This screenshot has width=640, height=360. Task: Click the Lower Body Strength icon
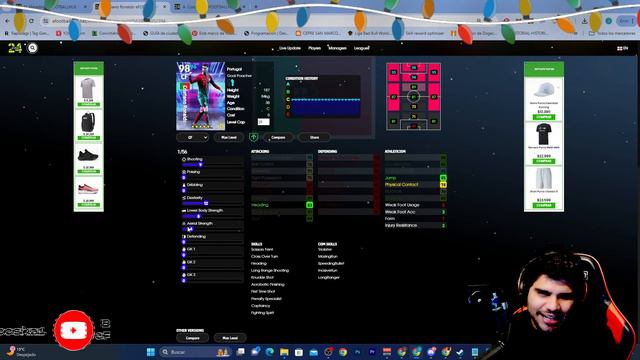tap(184, 211)
